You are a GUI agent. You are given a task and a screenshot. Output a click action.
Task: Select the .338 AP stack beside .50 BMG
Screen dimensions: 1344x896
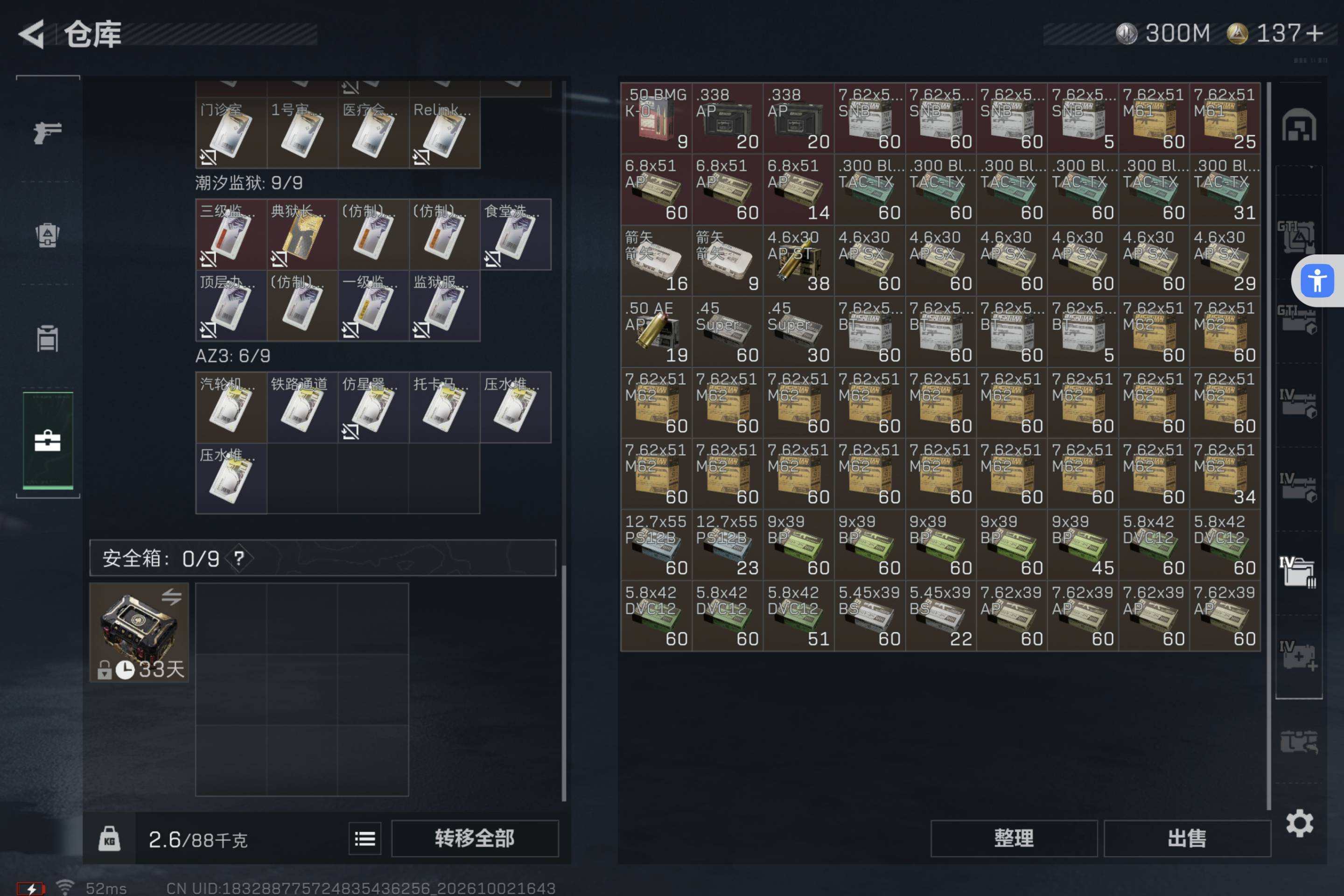tap(727, 118)
